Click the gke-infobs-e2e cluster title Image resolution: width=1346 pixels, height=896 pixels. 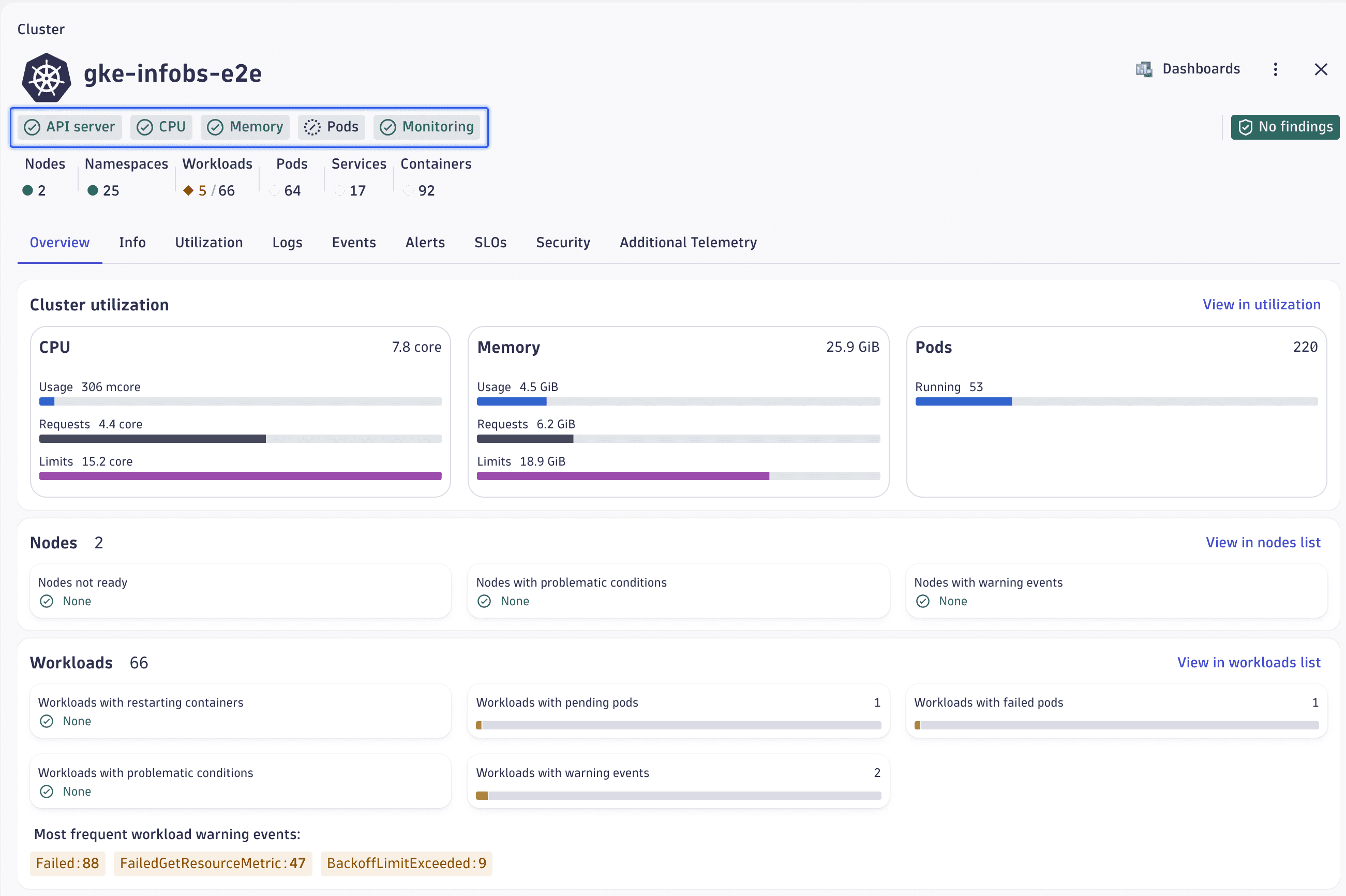[173, 73]
